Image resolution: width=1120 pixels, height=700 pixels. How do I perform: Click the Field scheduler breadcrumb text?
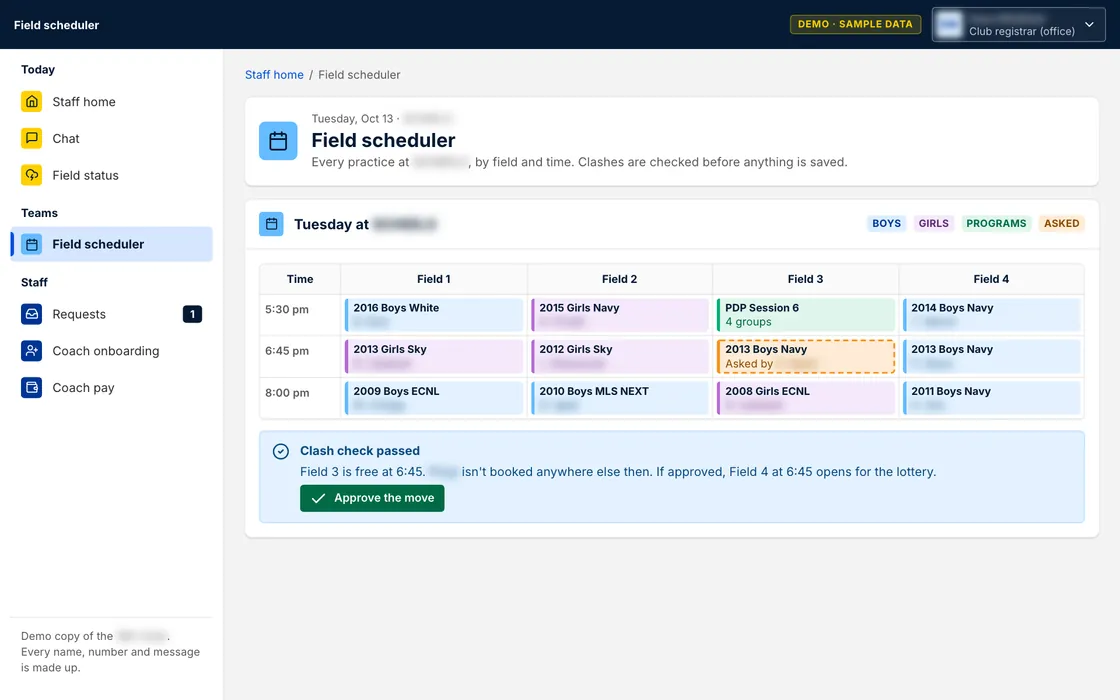click(359, 75)
